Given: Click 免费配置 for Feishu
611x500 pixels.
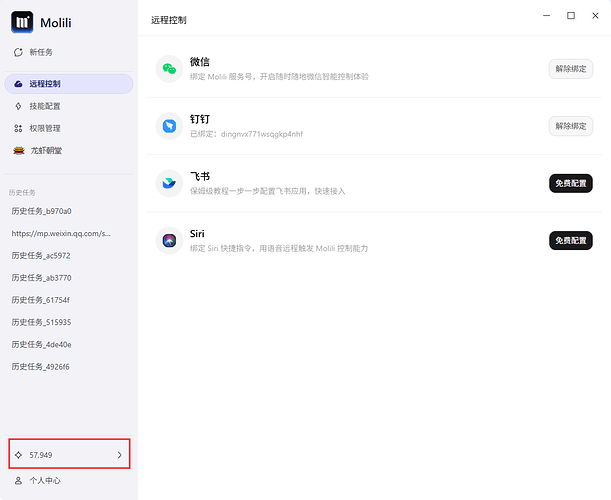Looking at the screenshot, I should 570,183.
